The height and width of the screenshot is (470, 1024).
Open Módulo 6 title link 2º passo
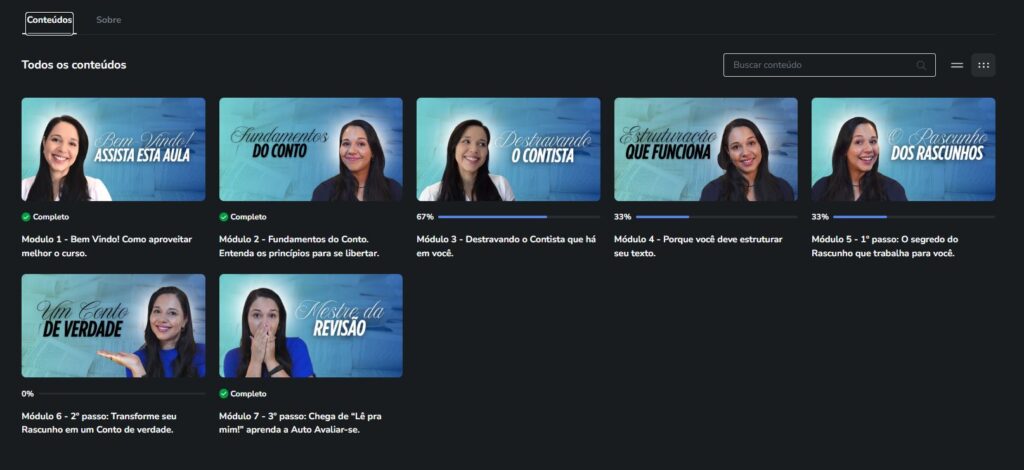(x=98, y=422)
